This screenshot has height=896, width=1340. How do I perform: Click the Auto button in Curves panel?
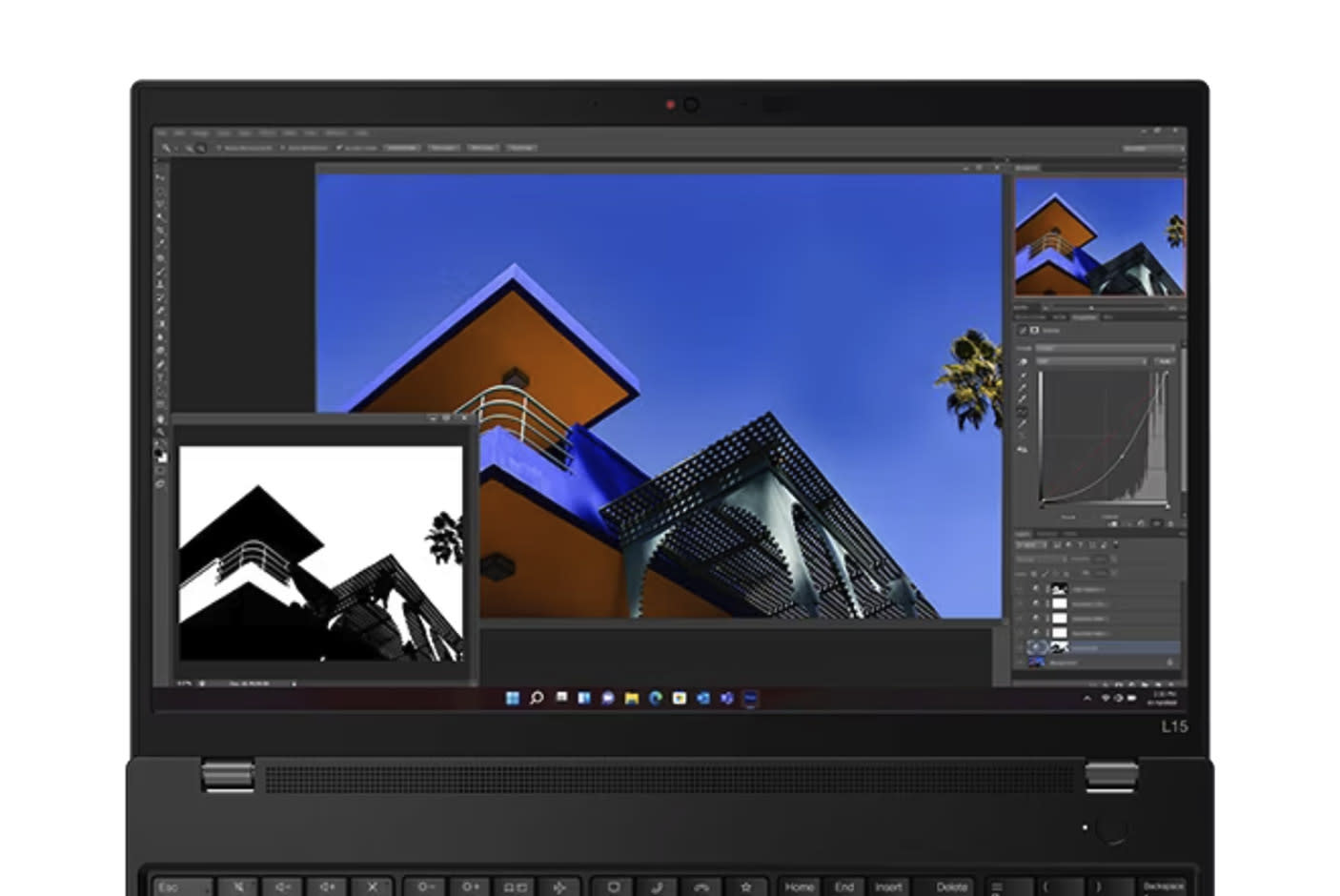click(1164, 361)
